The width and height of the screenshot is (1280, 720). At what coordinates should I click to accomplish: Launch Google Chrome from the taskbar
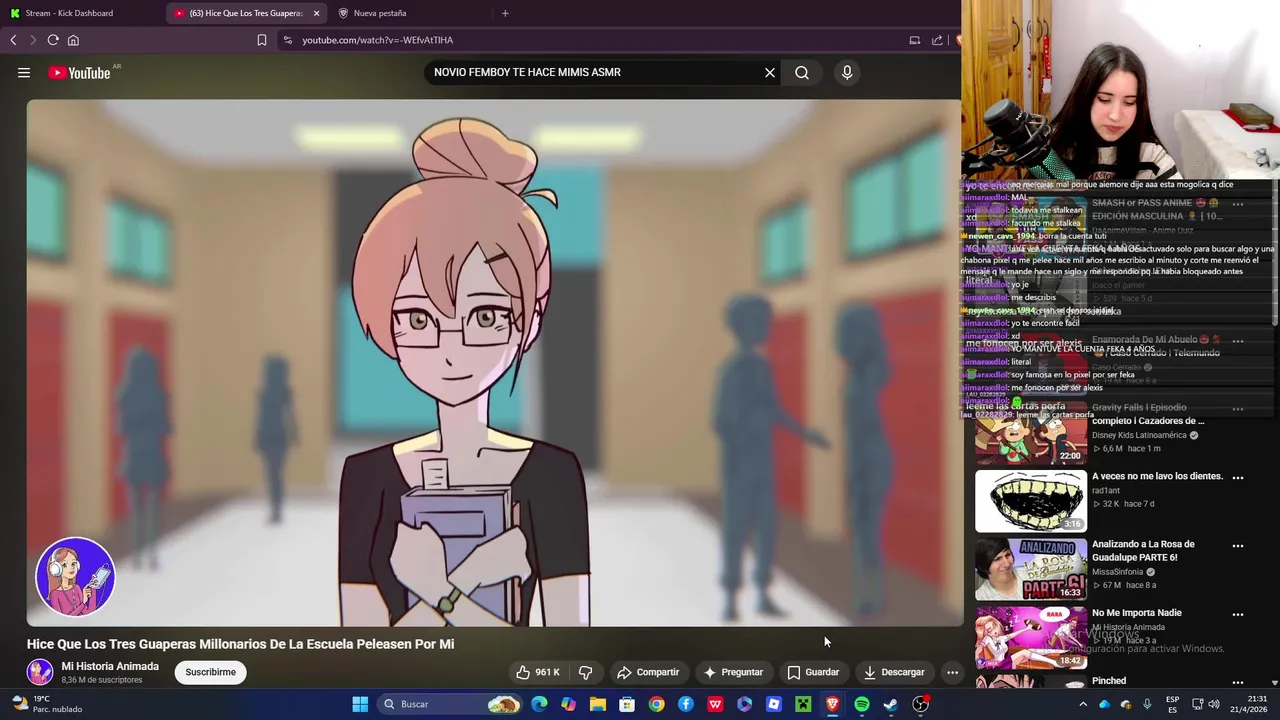pyautogui.click(x=656, y=704)
